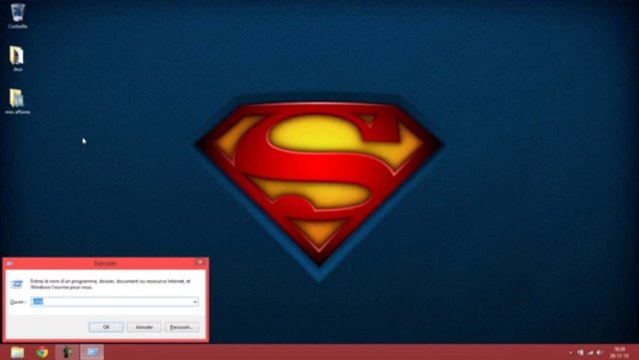Click the Parcourir... button

coord(182,327)
